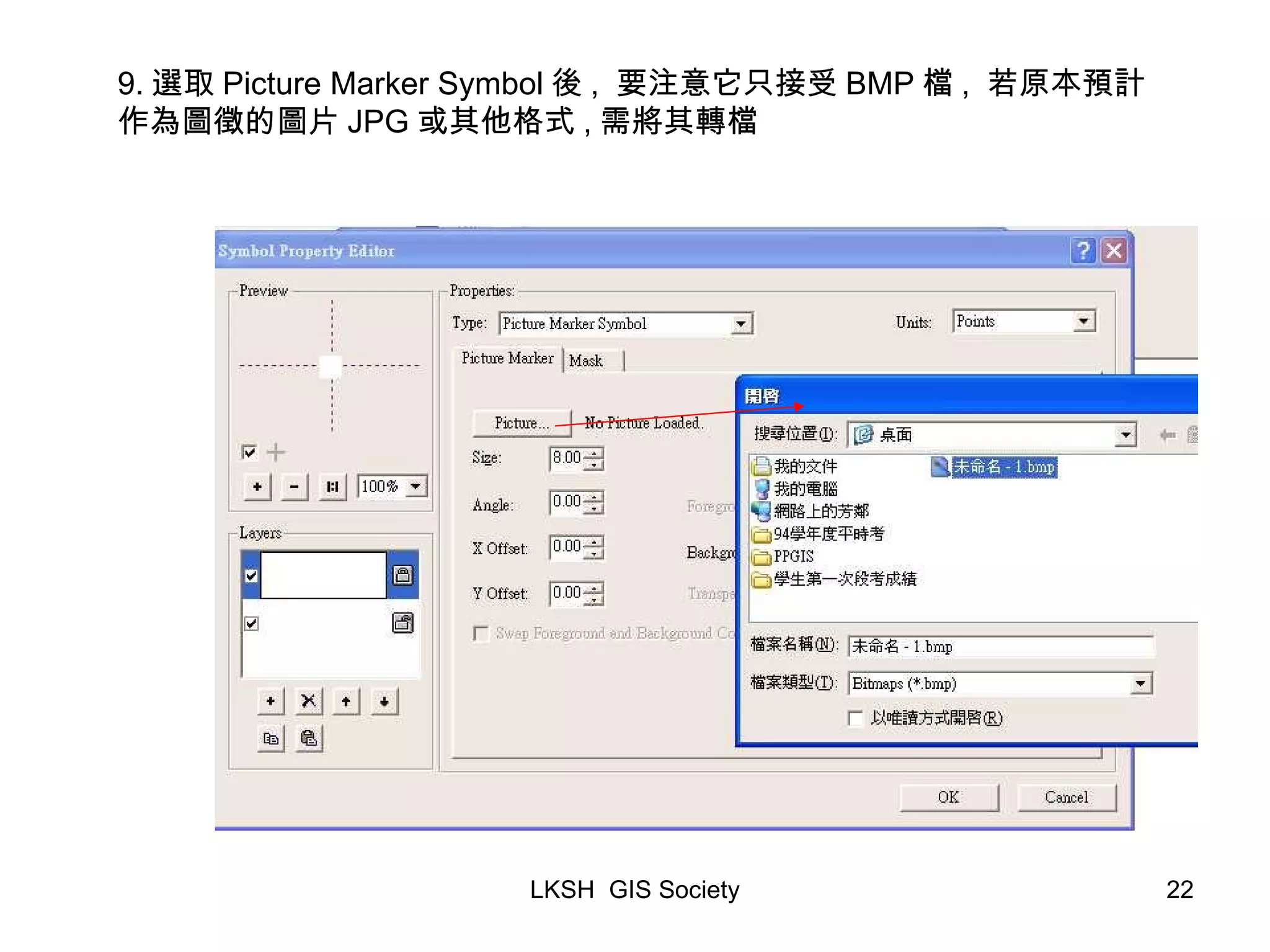Click in the Angle value field
This screenshot has height=952, width=1270.
(x=567, y=502)
